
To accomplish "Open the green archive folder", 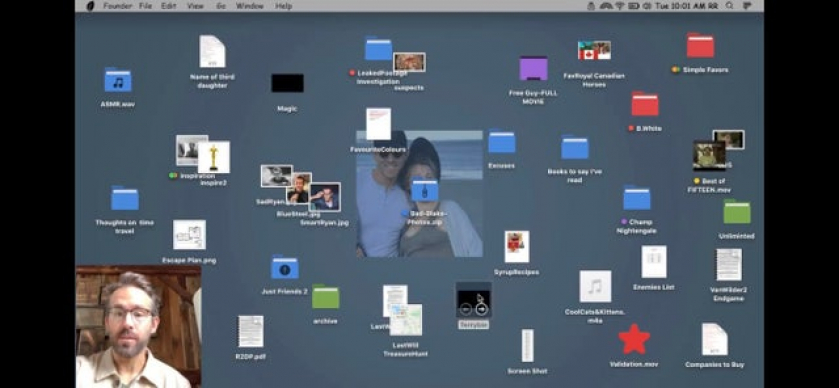I will tap(325, 296).
